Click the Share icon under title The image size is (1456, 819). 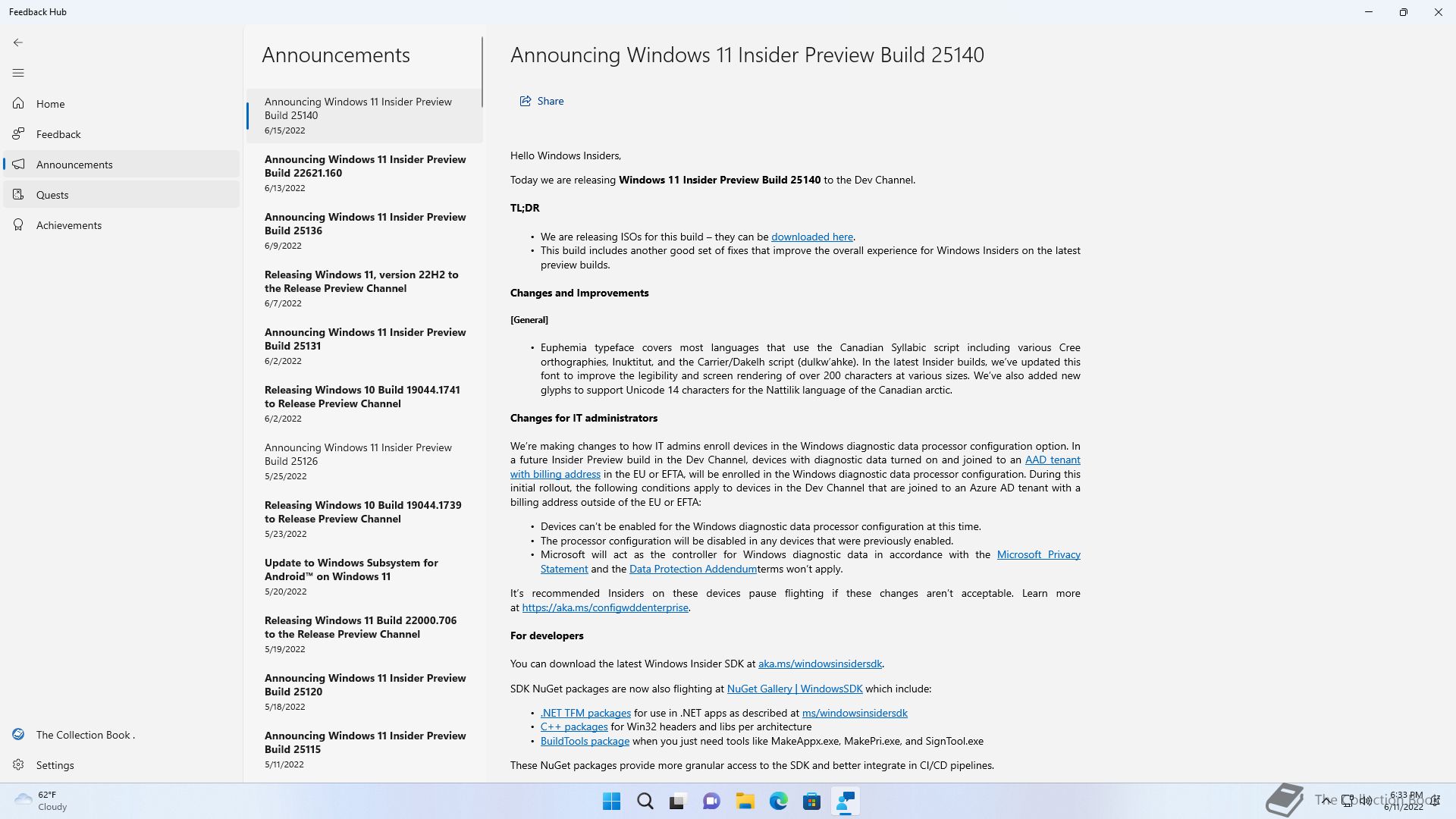tap(525, 101)
